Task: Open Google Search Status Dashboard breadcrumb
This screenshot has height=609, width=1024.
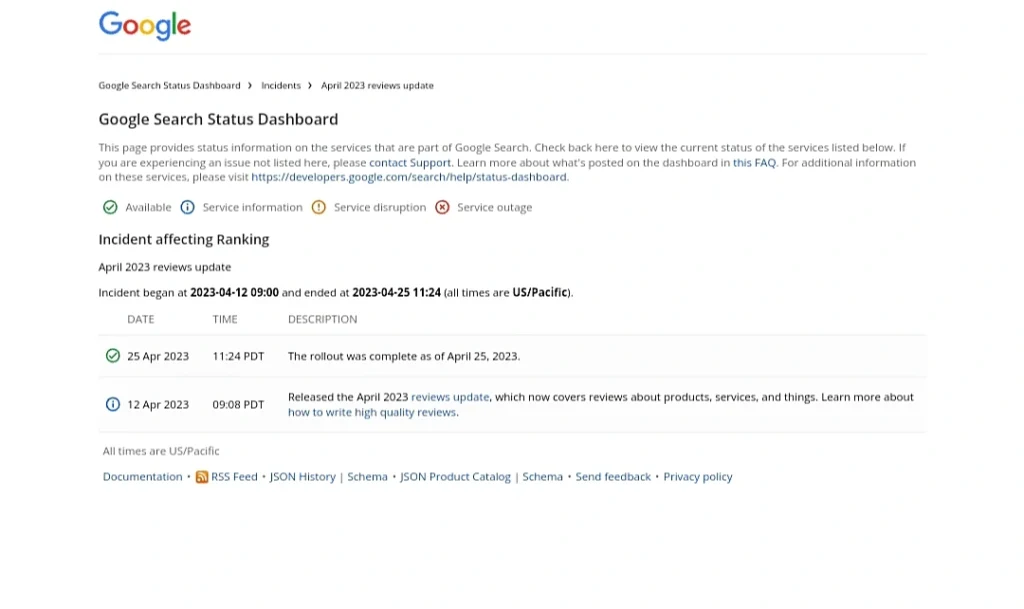Action: [x=169, y=86]
